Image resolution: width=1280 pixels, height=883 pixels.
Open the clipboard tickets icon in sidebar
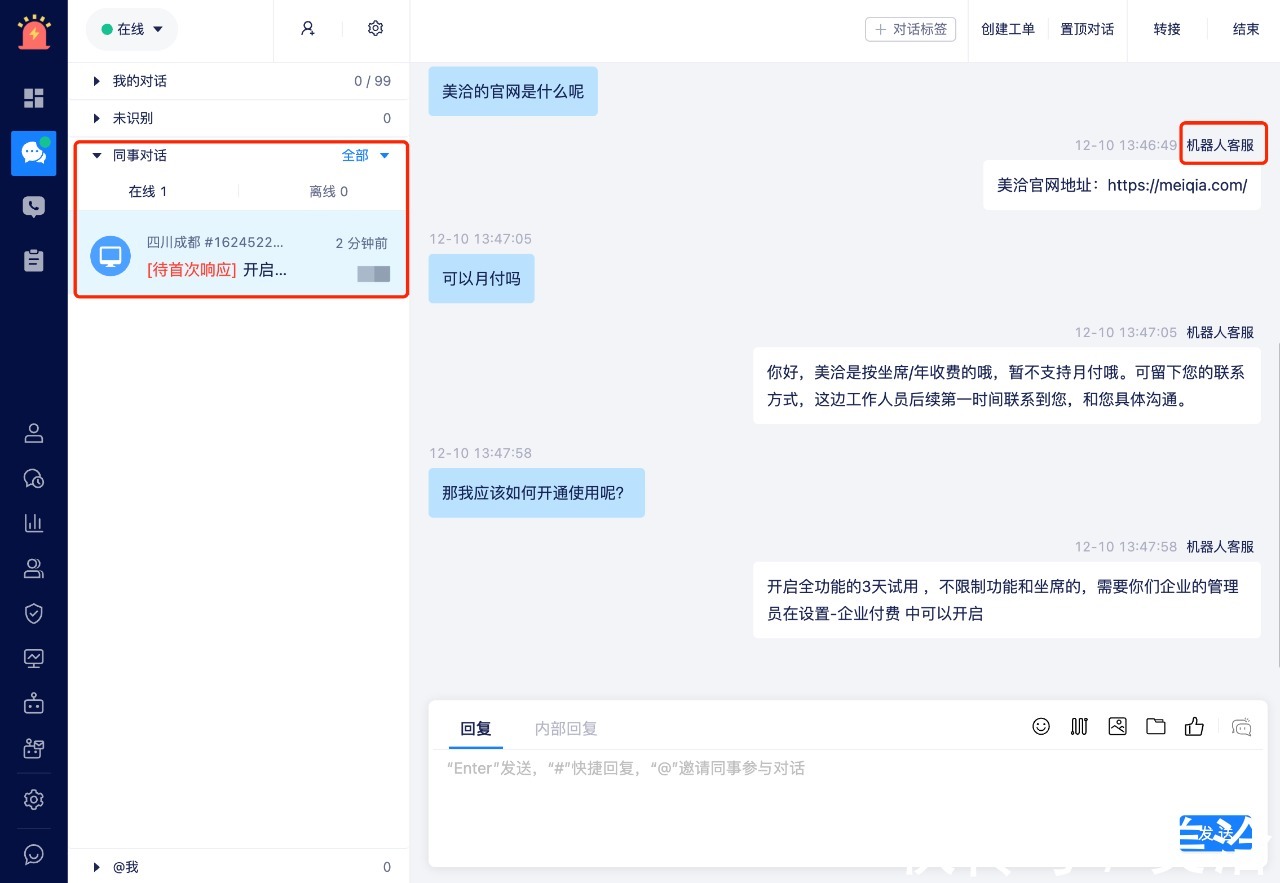pyautogui.click(x=34, y=260)
